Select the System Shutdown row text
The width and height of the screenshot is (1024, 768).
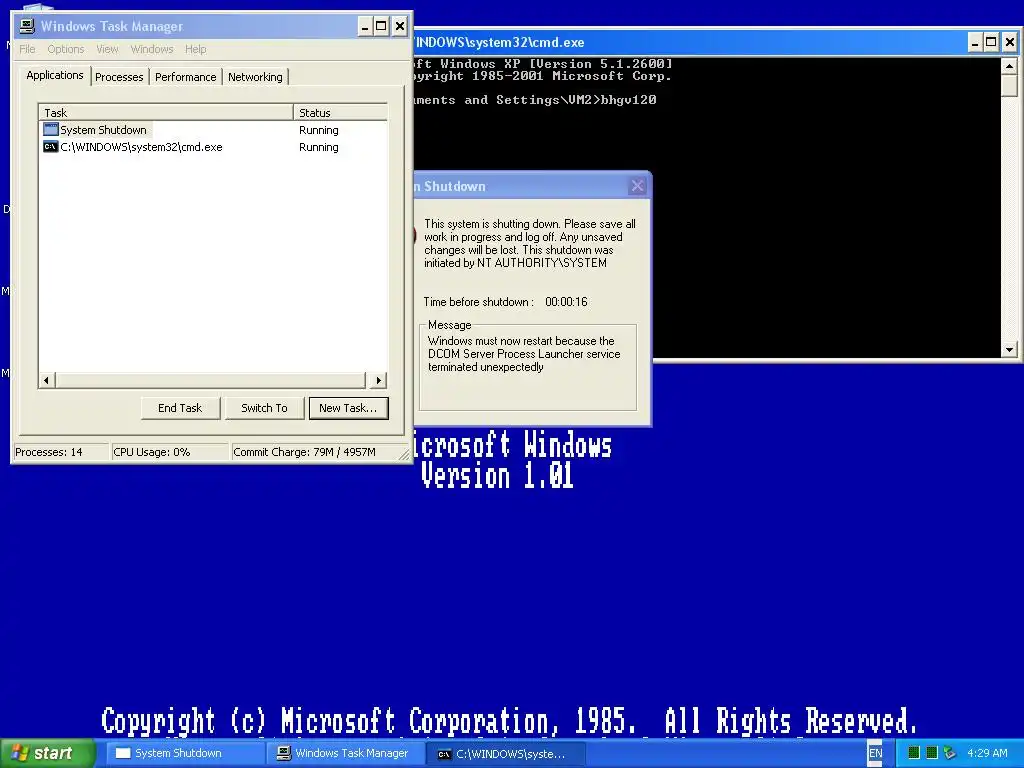click(x=103, y=130)
